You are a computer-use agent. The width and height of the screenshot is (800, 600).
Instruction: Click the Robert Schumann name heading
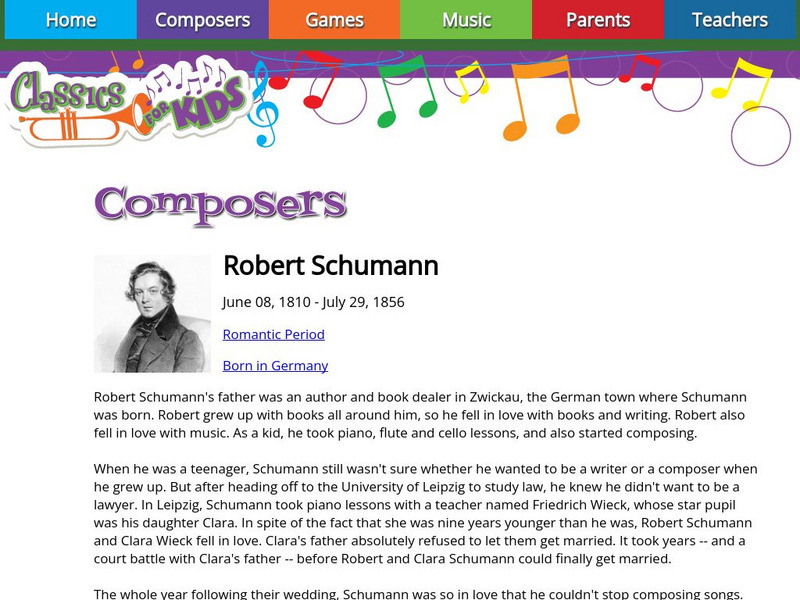(x=330, y=266)
